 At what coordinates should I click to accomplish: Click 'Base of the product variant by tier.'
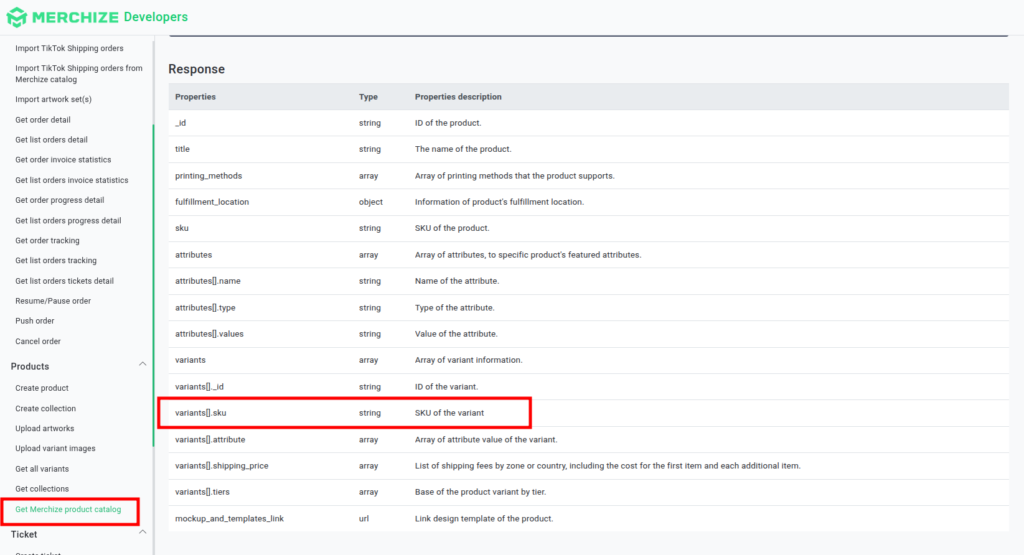[x=480, y=492]
